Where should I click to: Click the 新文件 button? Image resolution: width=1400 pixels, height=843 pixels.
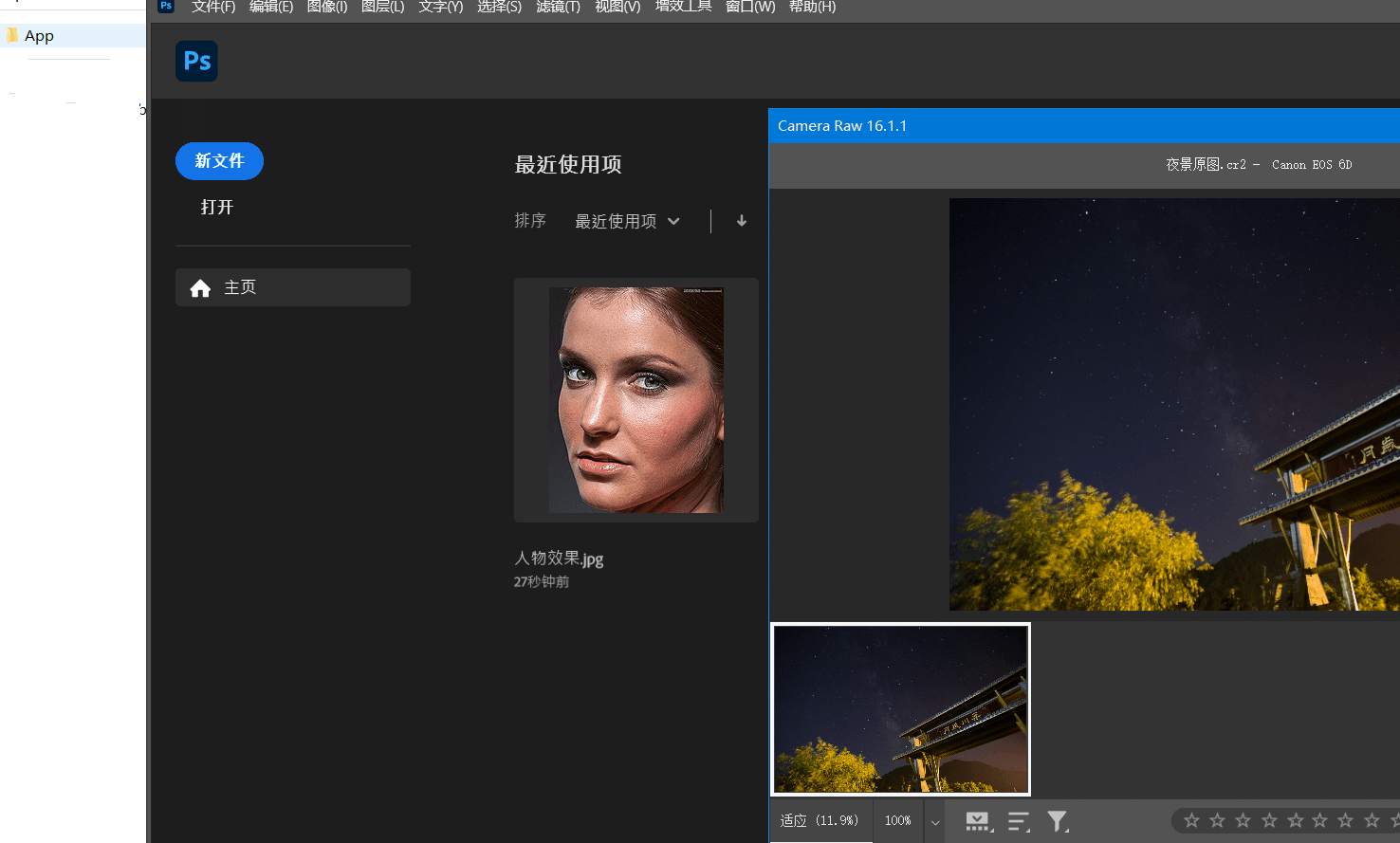tap(219, 160)
